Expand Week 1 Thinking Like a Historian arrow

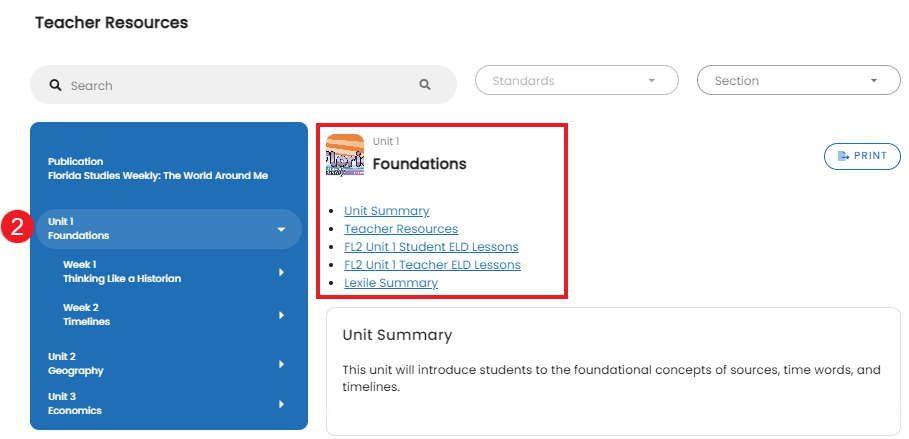coord(282,272)
